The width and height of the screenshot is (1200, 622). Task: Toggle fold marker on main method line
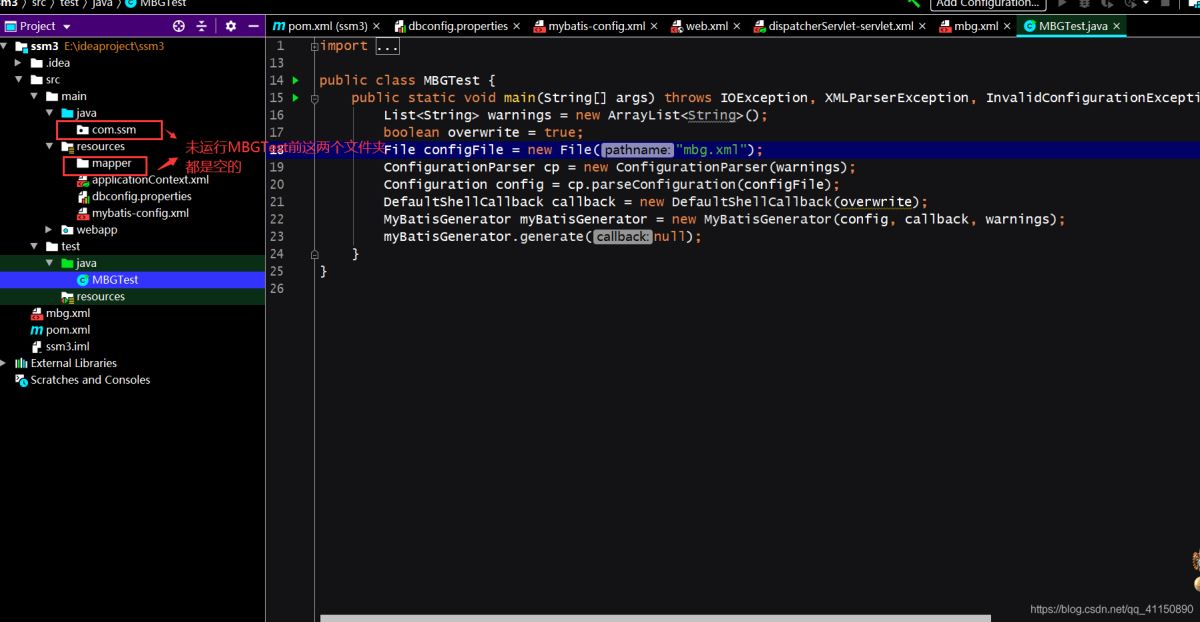[x=315, y=98]
